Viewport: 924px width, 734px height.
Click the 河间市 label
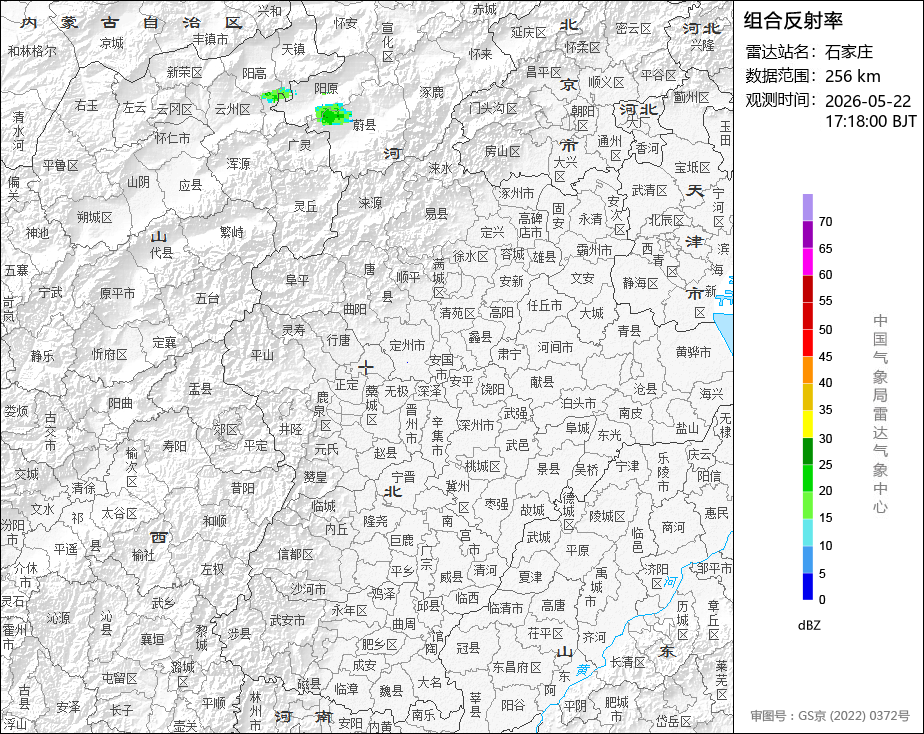click(x=555, y=347)
